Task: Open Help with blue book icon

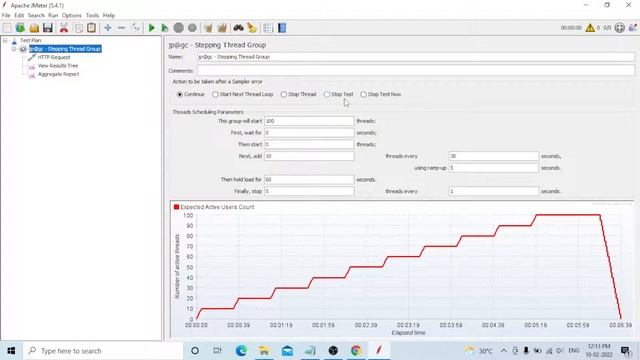Action: (282, 28)
